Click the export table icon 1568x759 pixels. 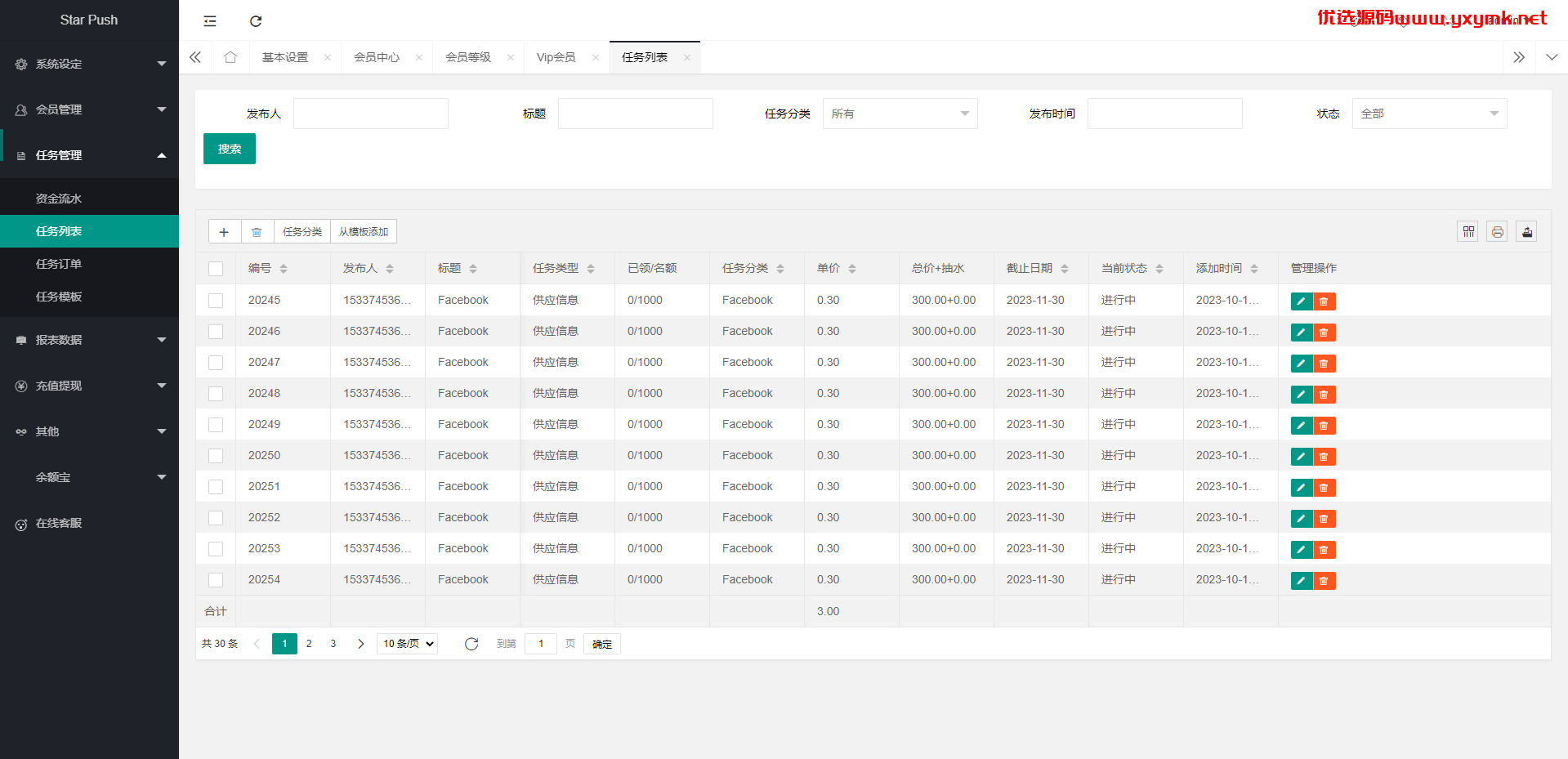(1526, 232)
